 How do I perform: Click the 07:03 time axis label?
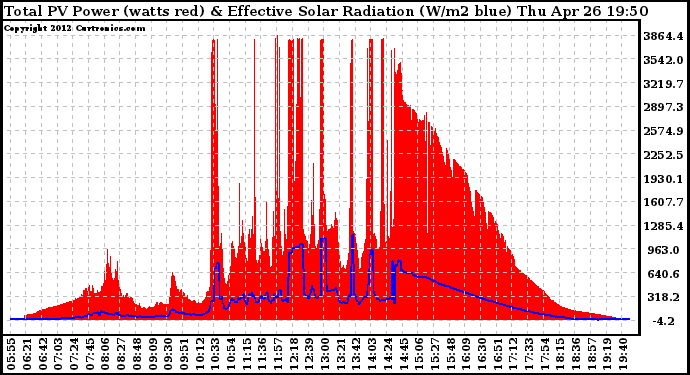click(x=59, y=354)
